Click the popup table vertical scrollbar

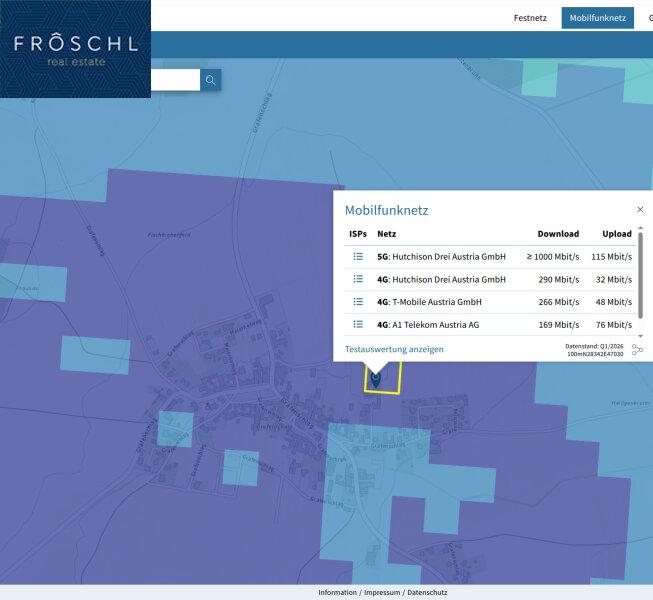click(641, 275)
